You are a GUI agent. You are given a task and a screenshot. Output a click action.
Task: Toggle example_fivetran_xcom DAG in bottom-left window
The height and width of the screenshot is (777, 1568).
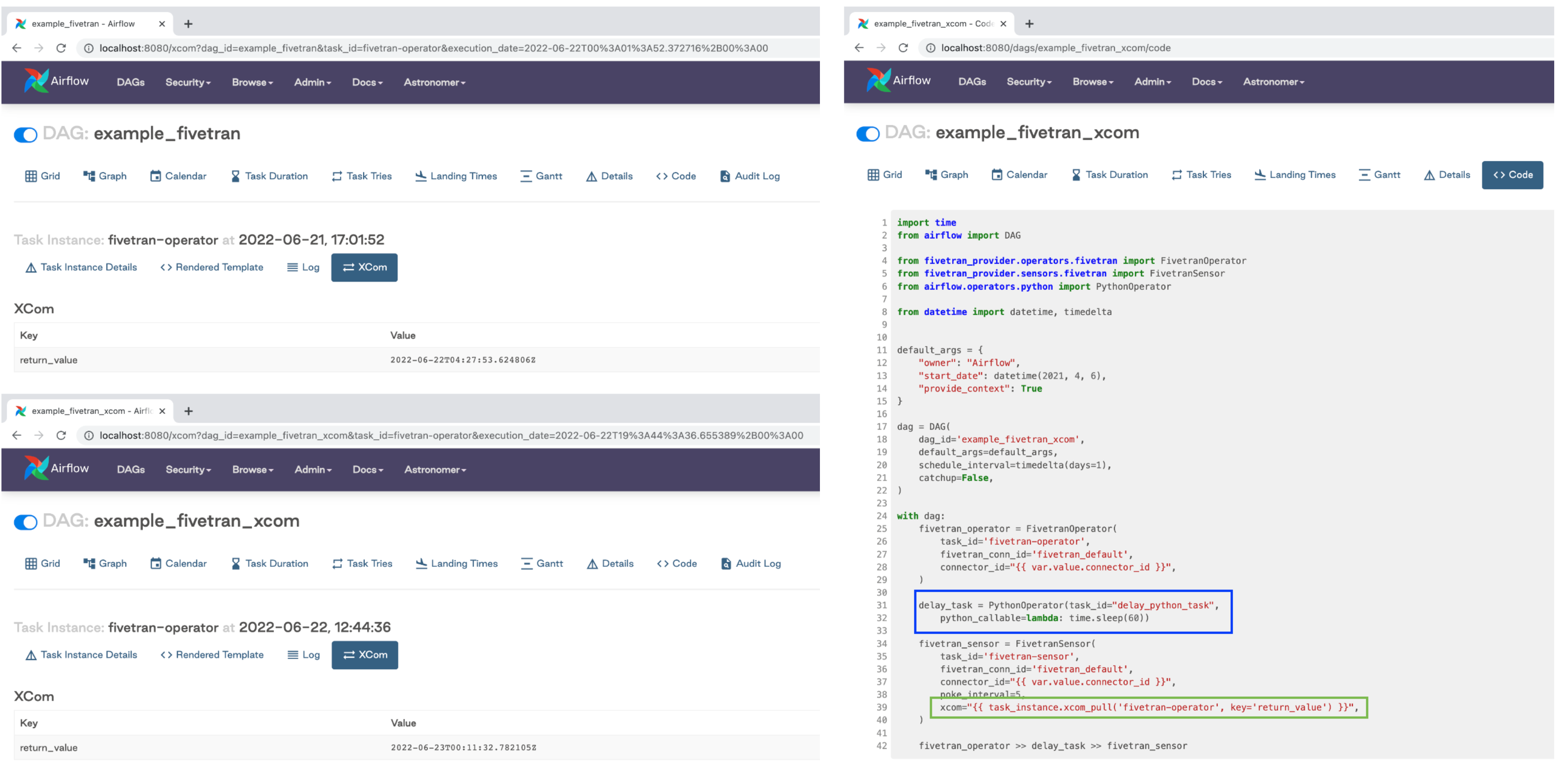[26, 522]
